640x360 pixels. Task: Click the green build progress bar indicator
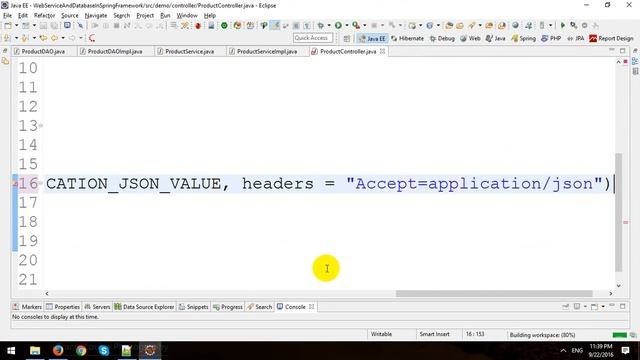(x=620, y=335)
